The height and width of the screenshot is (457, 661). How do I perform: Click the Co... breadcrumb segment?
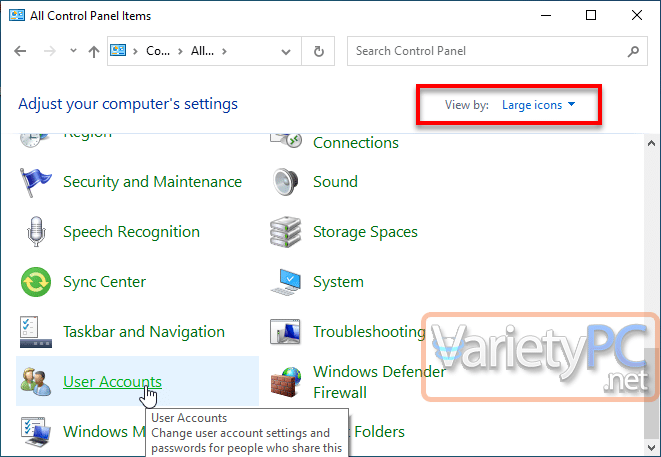point(158,51)
